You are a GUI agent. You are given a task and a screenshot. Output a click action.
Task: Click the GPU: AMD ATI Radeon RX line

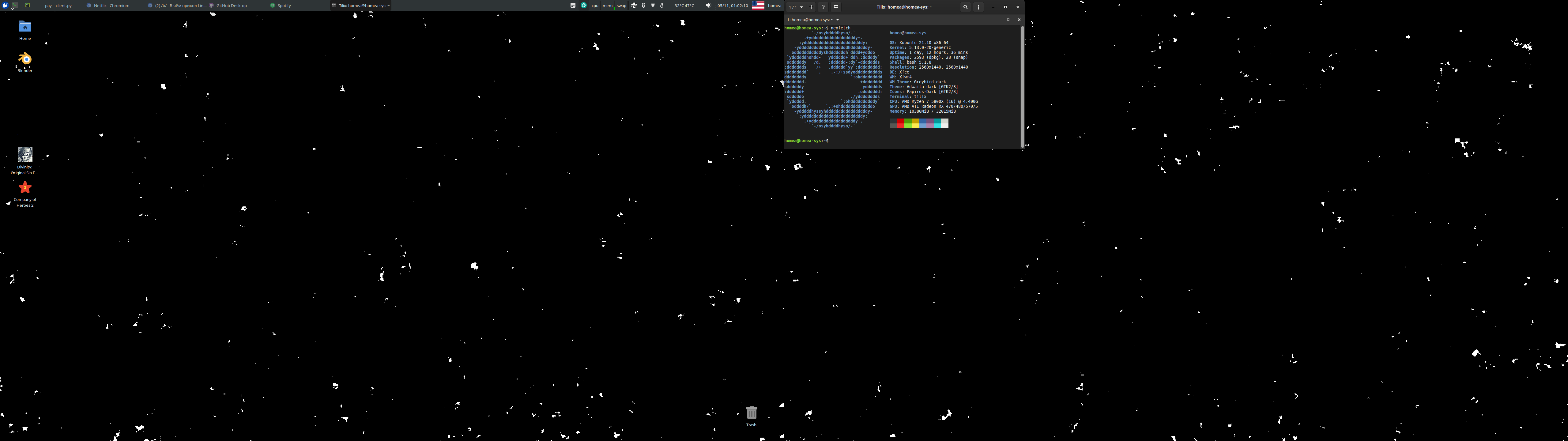(933, 107)
